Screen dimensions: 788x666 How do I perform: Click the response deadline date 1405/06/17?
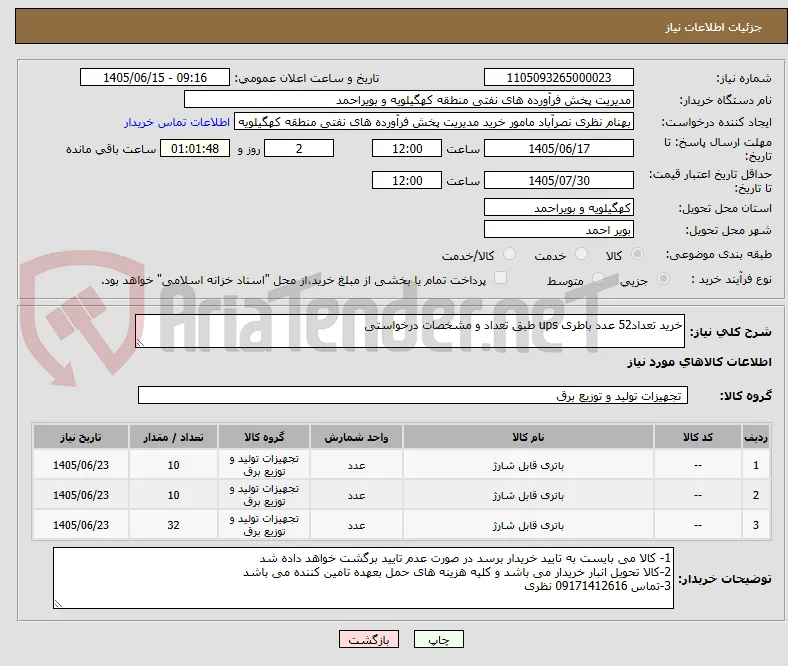[558, 148]
